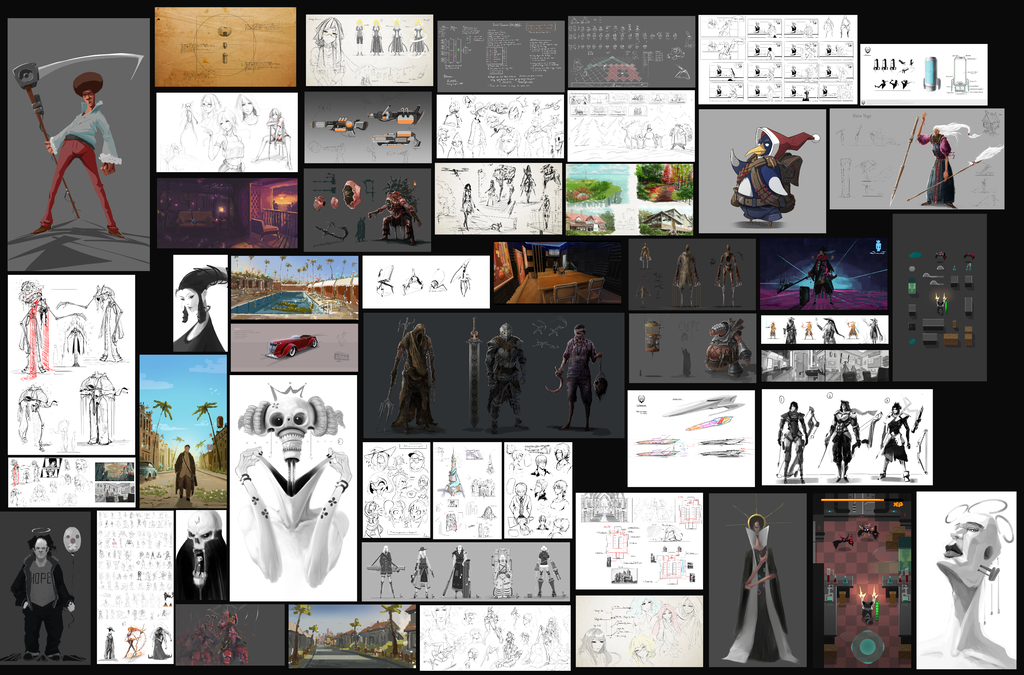1024x675 pixels.
Task: Open the red hunched creature concept thumbnail
Action: point(367,210)
